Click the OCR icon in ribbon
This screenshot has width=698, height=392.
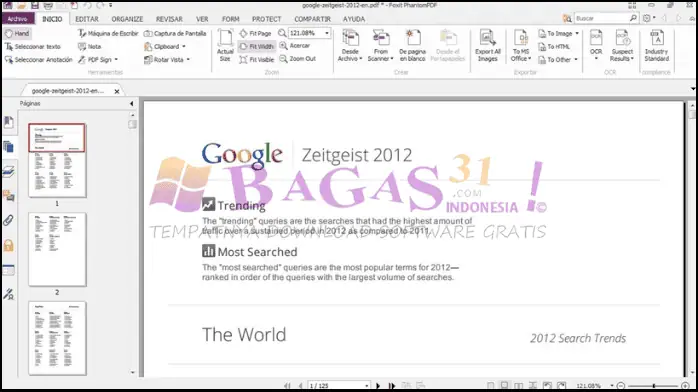coord(596,44)
